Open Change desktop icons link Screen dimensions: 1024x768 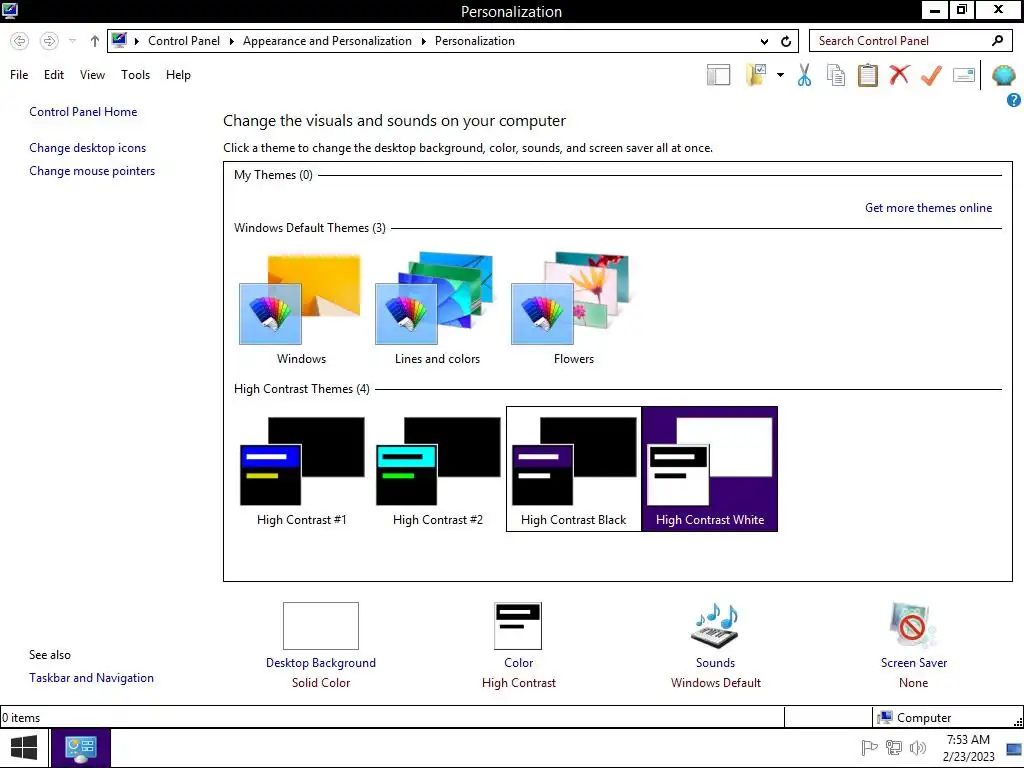click(x=88, y=148)
